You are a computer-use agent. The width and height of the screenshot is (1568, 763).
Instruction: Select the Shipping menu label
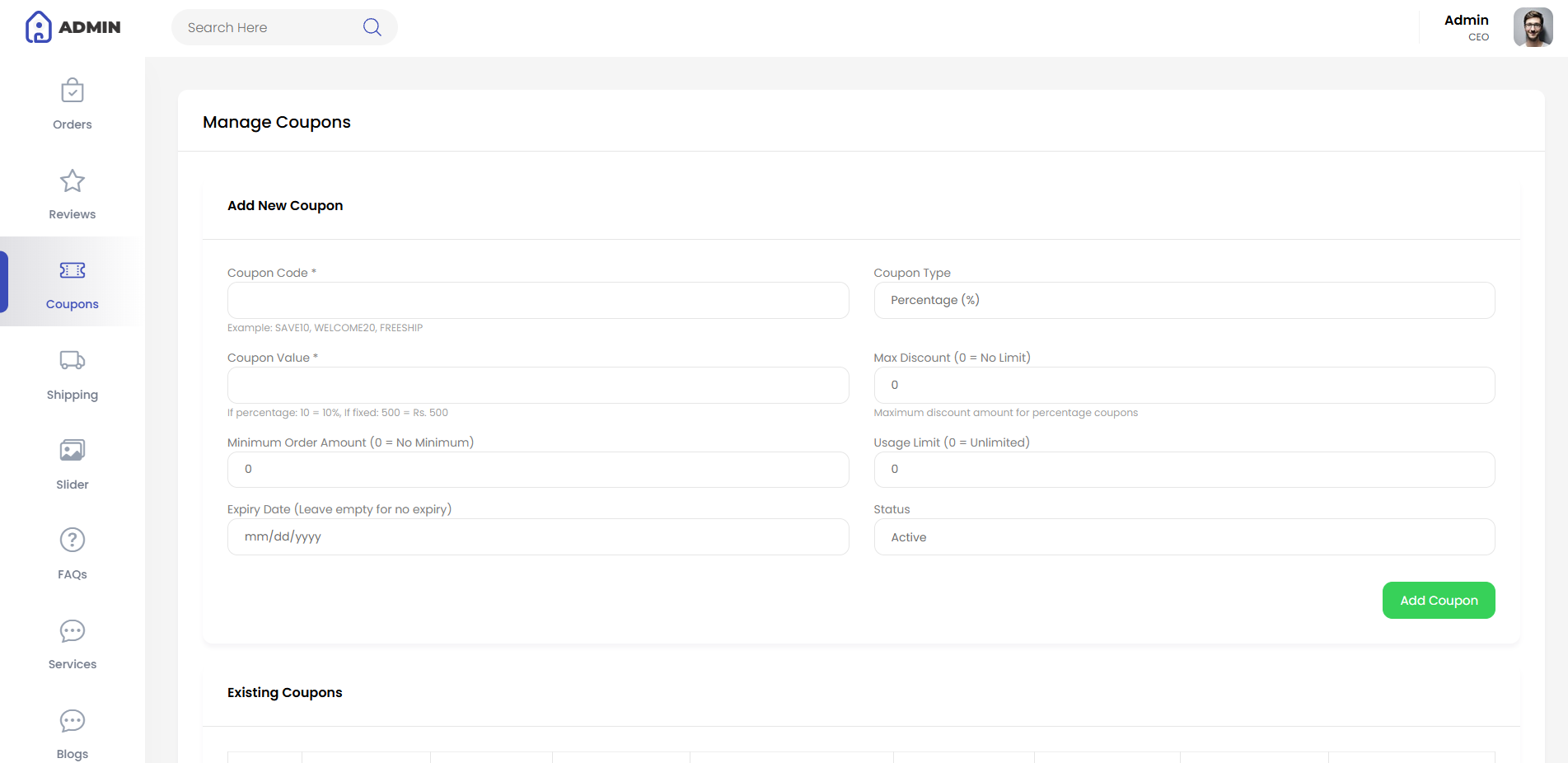click(x=73, y=395)
